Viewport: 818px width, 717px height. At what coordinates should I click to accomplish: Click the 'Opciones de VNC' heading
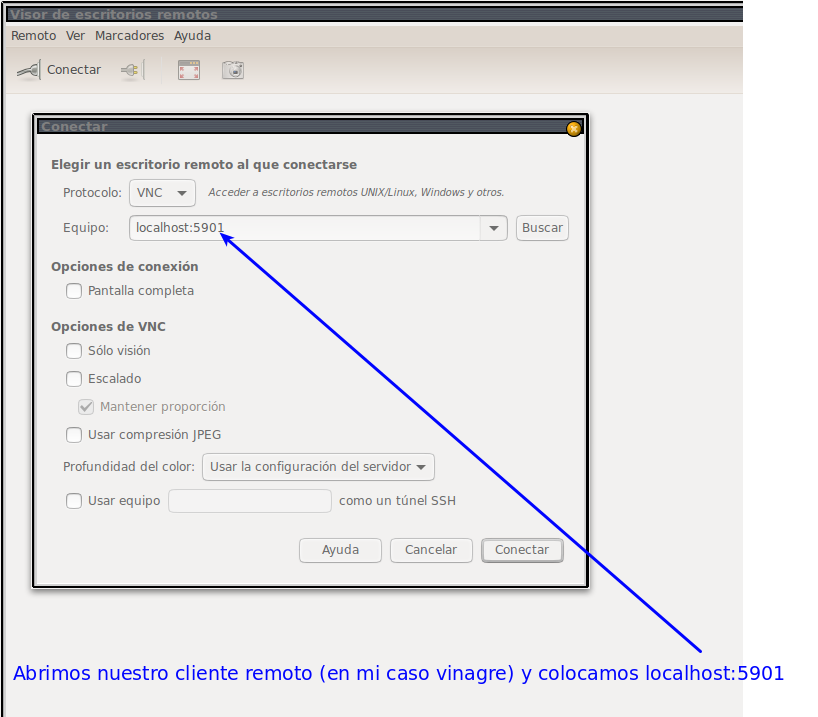point(108,327)
